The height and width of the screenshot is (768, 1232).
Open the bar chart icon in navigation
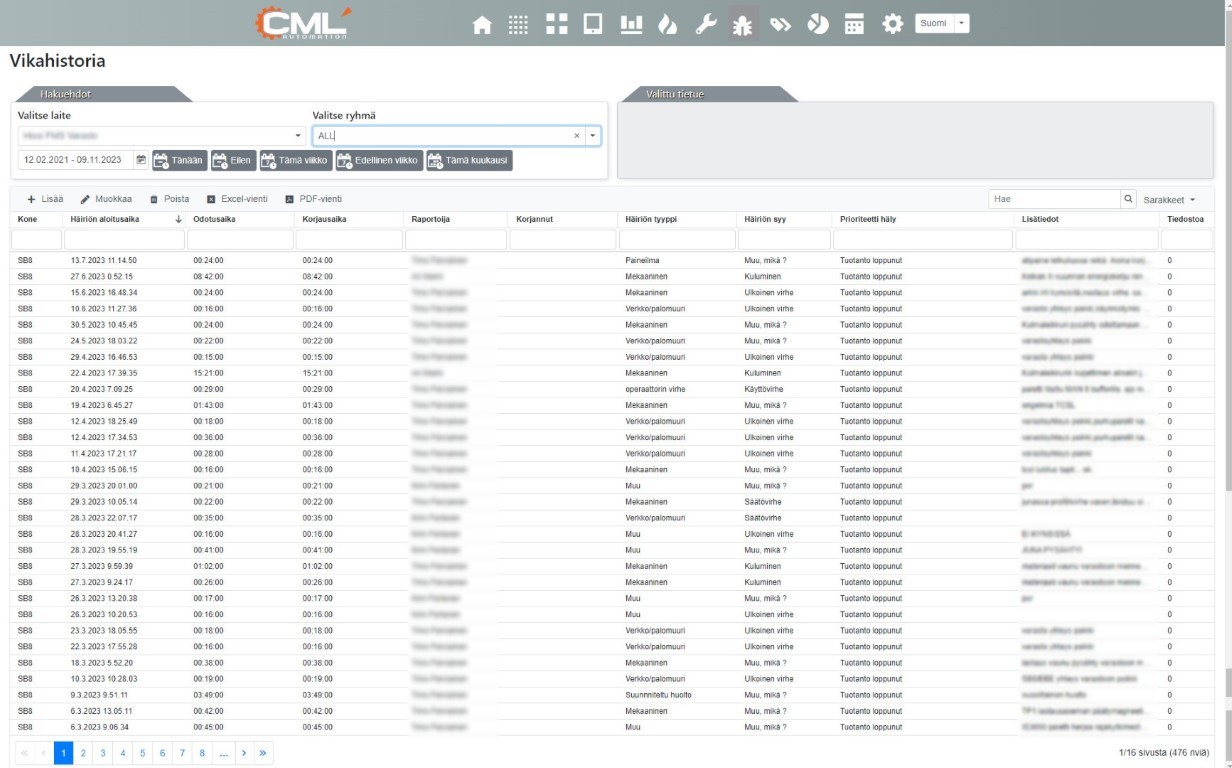[632, 23]
